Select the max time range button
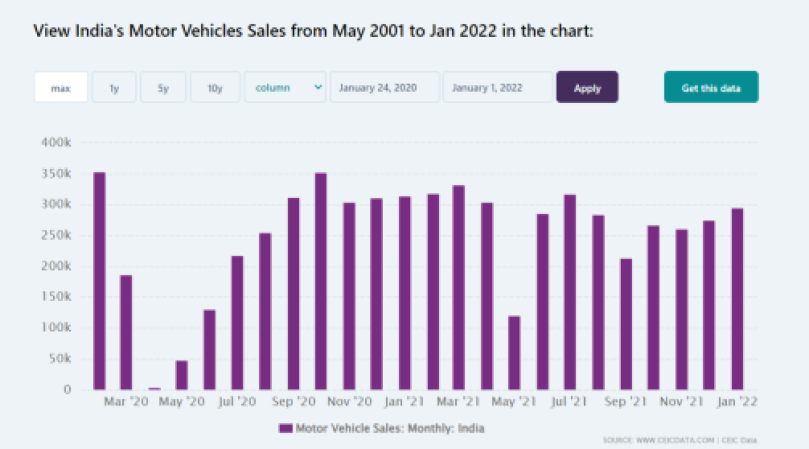 61,87
